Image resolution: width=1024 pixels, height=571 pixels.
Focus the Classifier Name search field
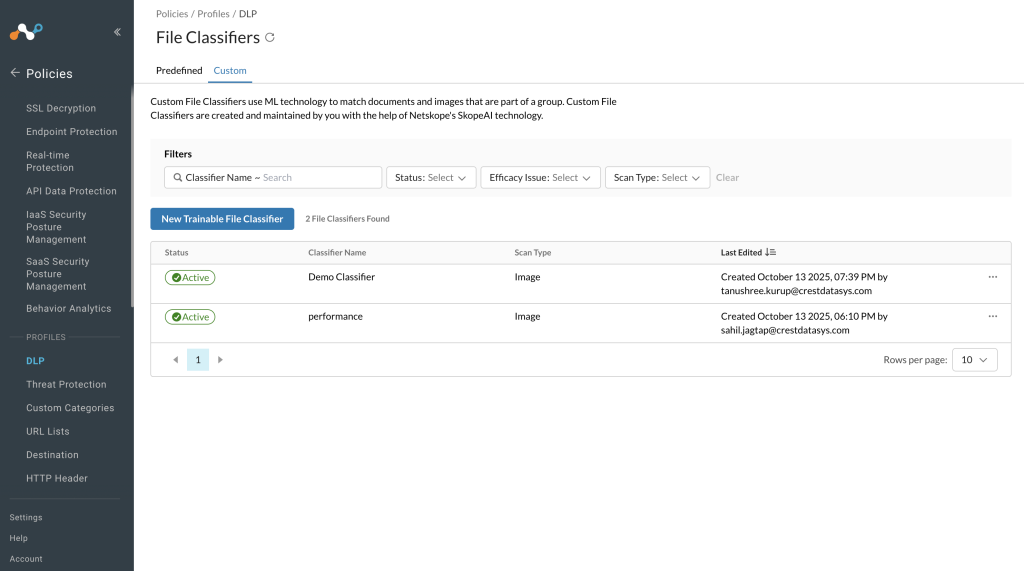[273, 178]
